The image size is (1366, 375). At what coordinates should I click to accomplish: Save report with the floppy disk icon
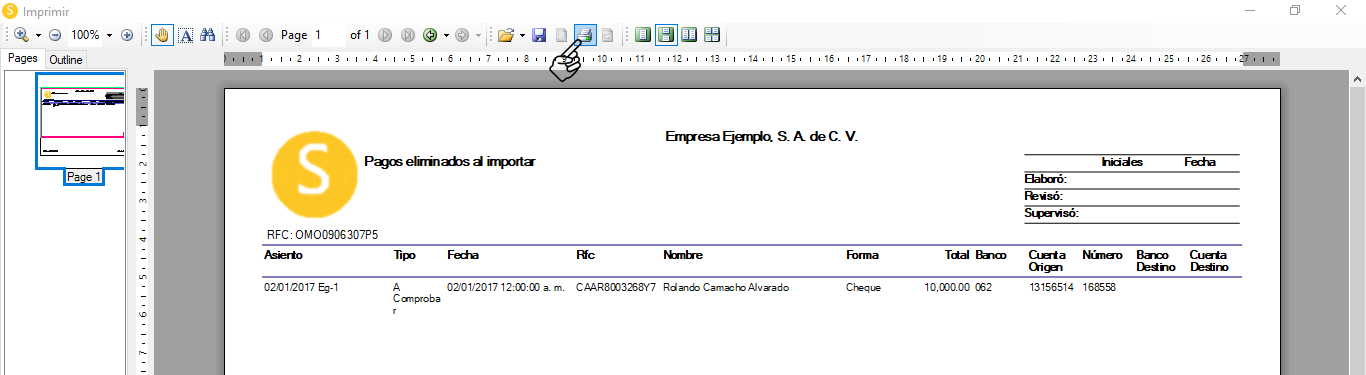[539, 35]
